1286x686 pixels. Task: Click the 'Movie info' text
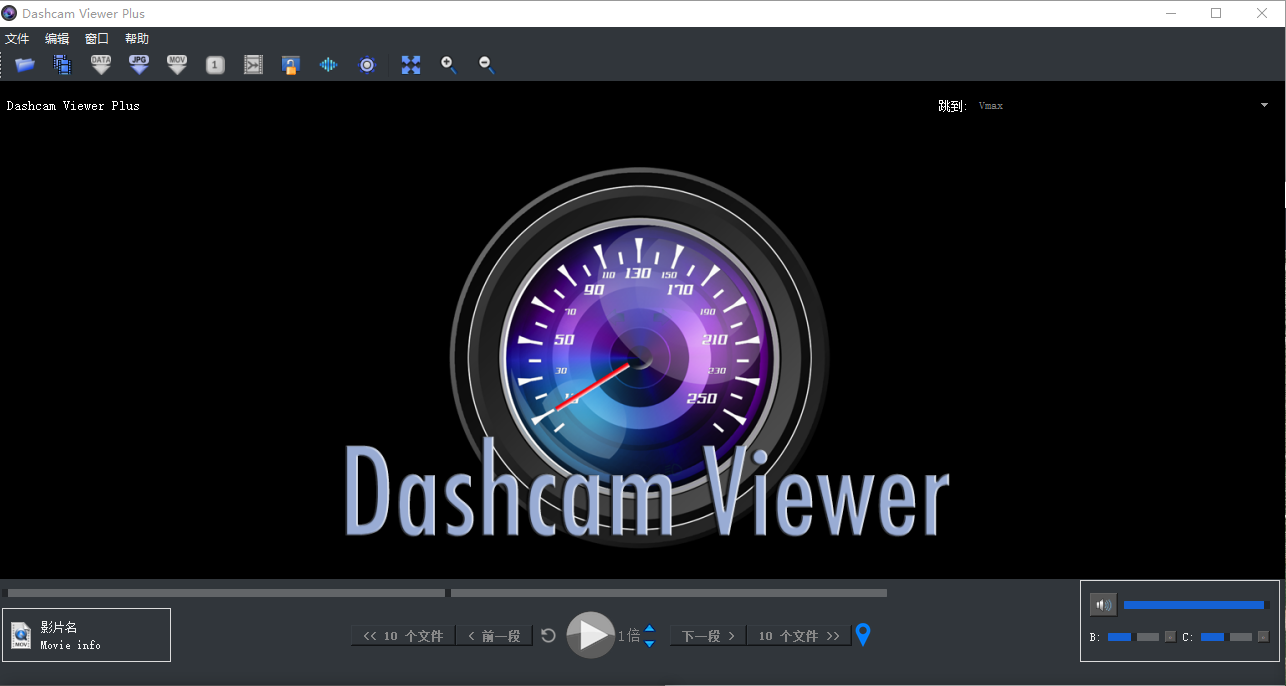(x=70, y=645)
